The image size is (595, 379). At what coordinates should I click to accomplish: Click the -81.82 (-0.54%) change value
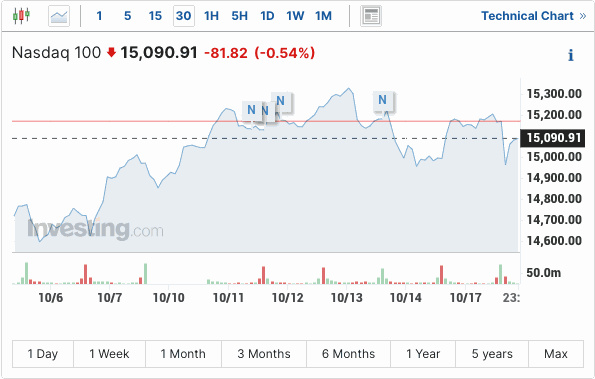coord(260,53)
